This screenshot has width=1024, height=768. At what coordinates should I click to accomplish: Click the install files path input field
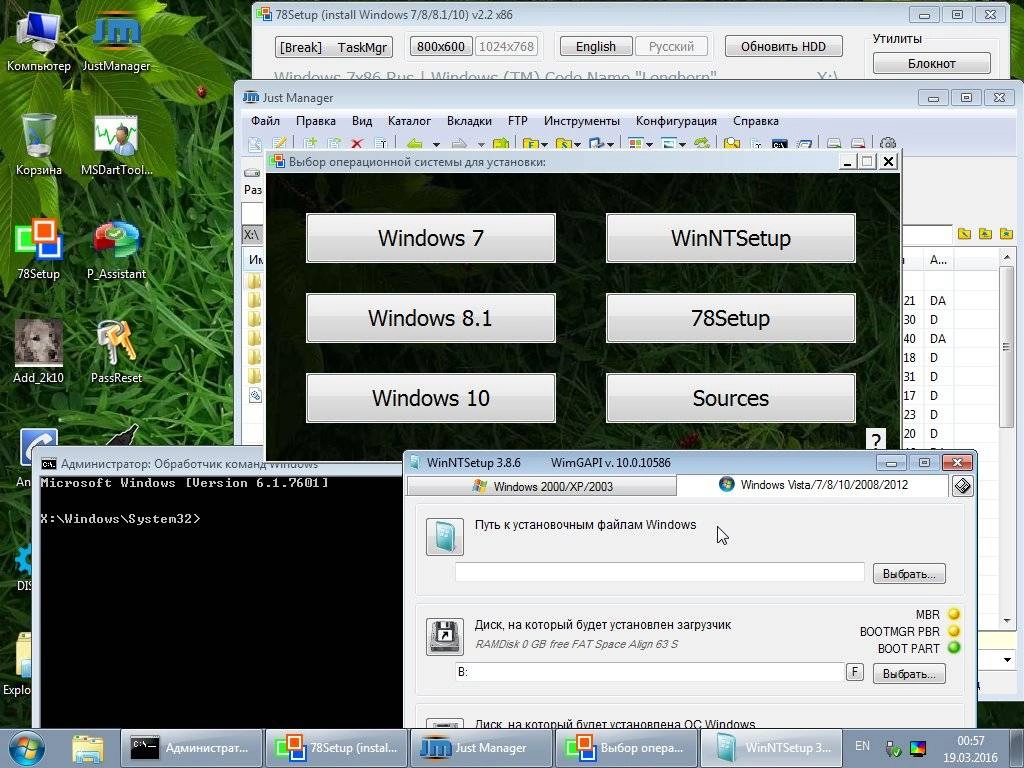tap(660, 573)
